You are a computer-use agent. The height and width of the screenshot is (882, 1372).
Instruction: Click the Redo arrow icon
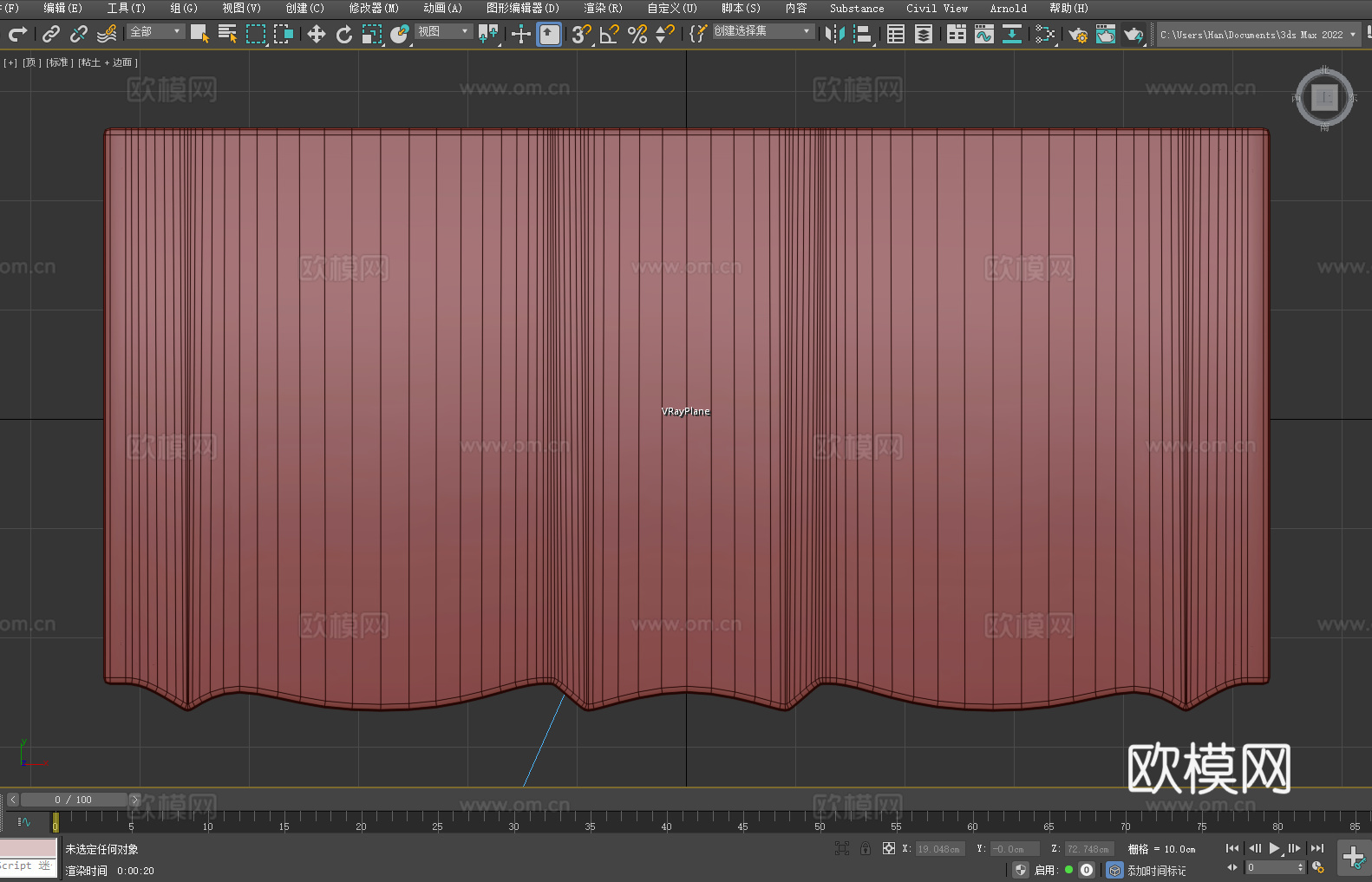17,34
